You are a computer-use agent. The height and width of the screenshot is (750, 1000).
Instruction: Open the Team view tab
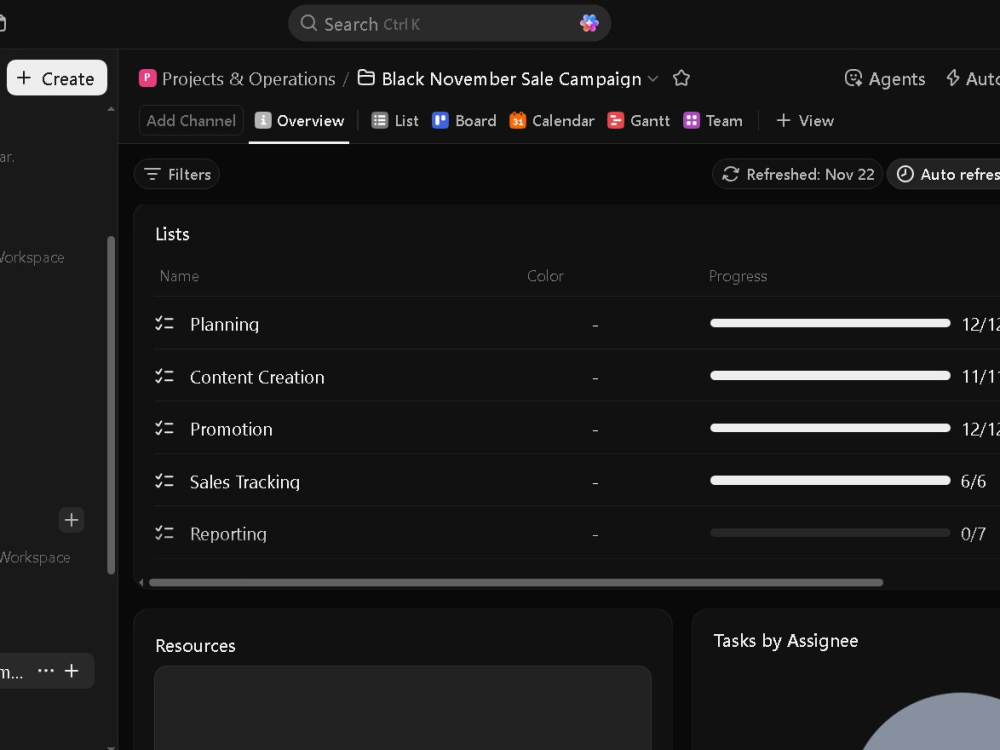pos(713,121)
